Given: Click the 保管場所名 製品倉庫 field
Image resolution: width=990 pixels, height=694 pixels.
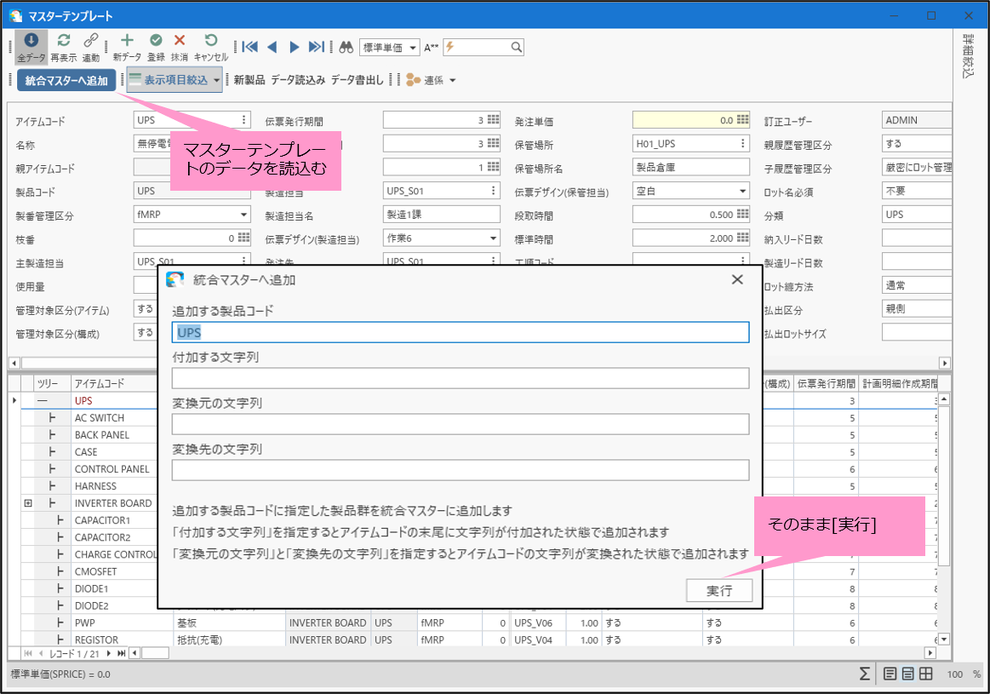Looking at the screenshot, I should (691, 167).
